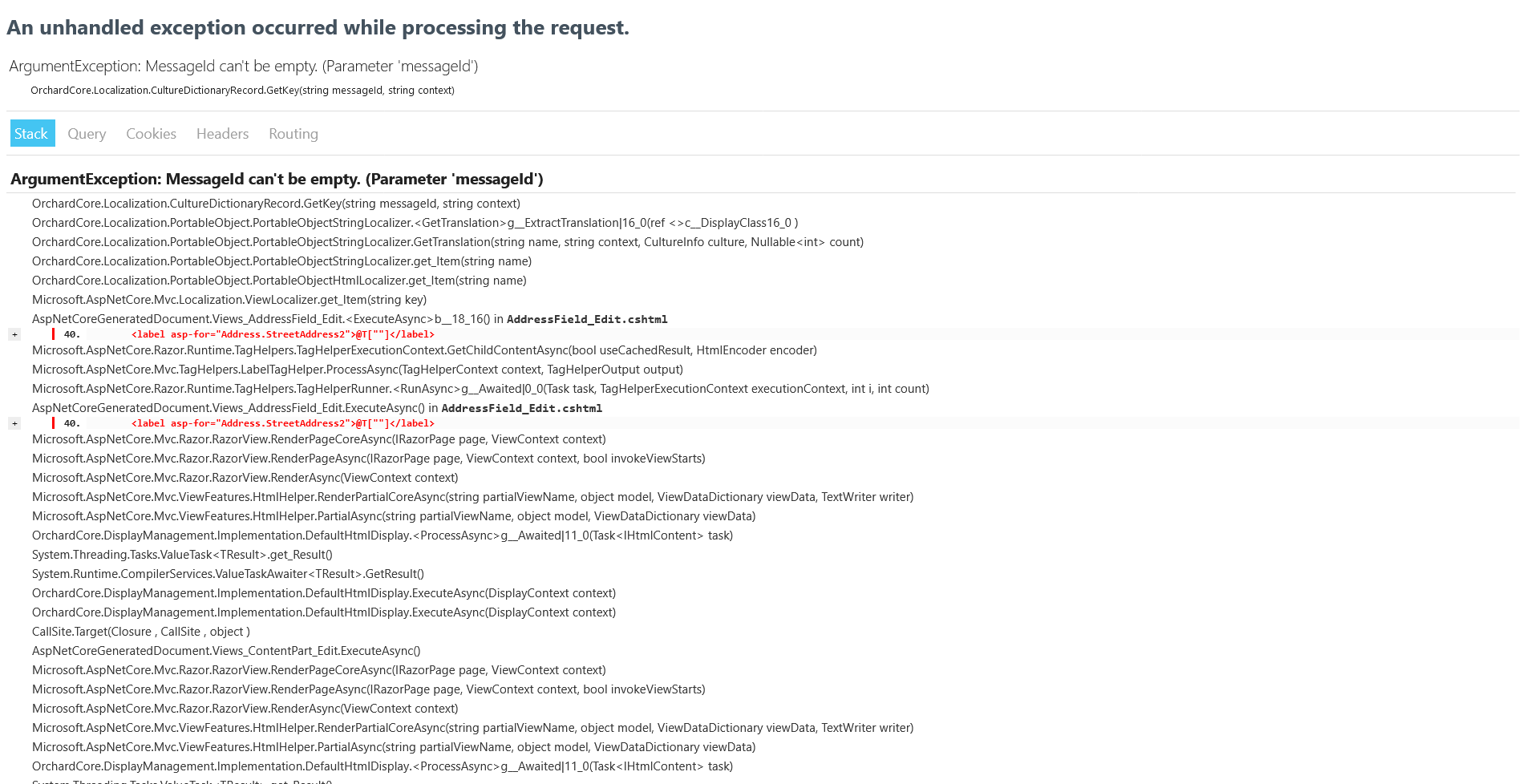Screen dimensions: 1526x784
Task: Switch to the Query tab
Action: tap(87, 133)
